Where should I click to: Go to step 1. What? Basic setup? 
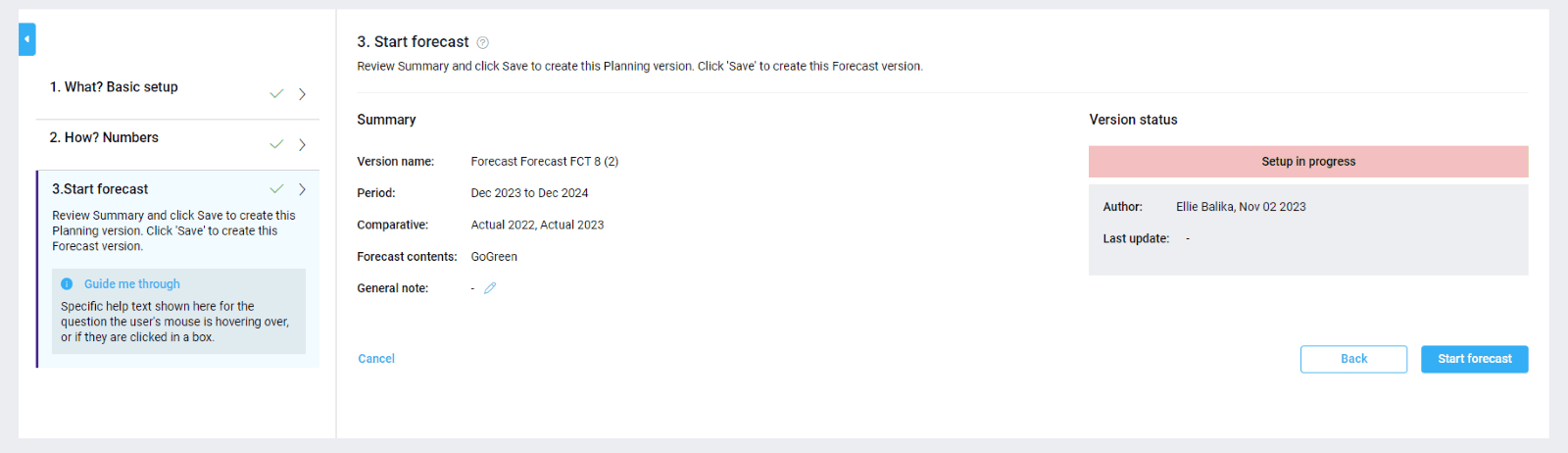114,87
